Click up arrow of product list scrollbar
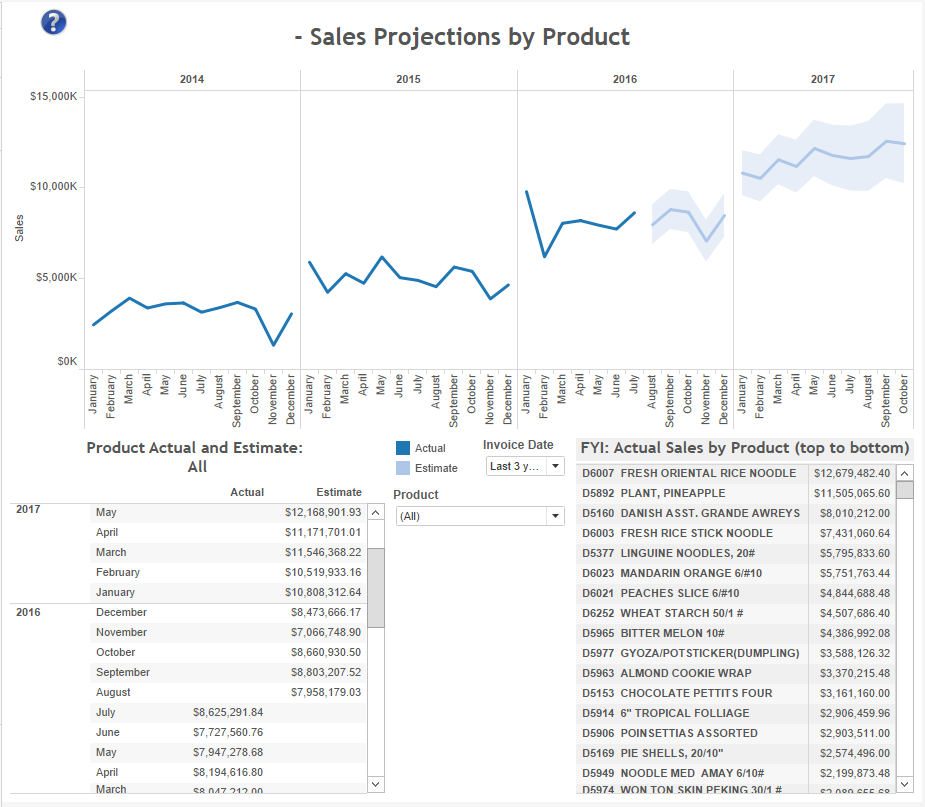Image resolution: width=925 pixels, height=807 pixels. coord(904,473)
